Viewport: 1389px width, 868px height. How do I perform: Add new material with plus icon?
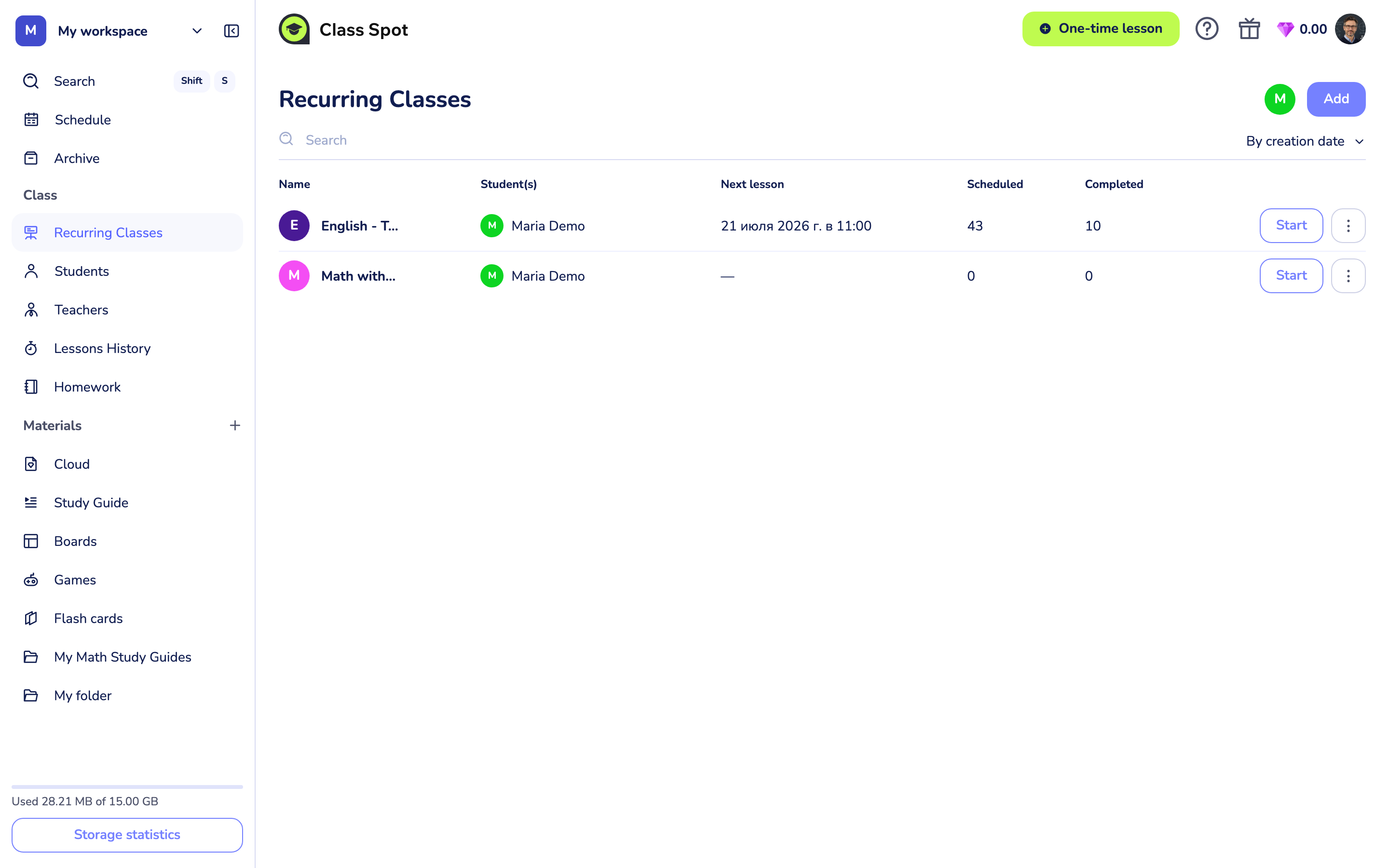coord(235,425)
